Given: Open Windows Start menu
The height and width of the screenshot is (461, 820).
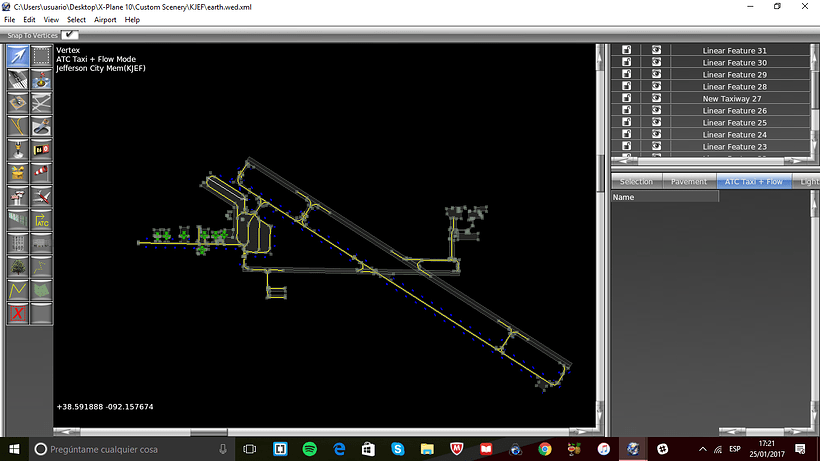Looking at the screenshot, I should (14, 449).
